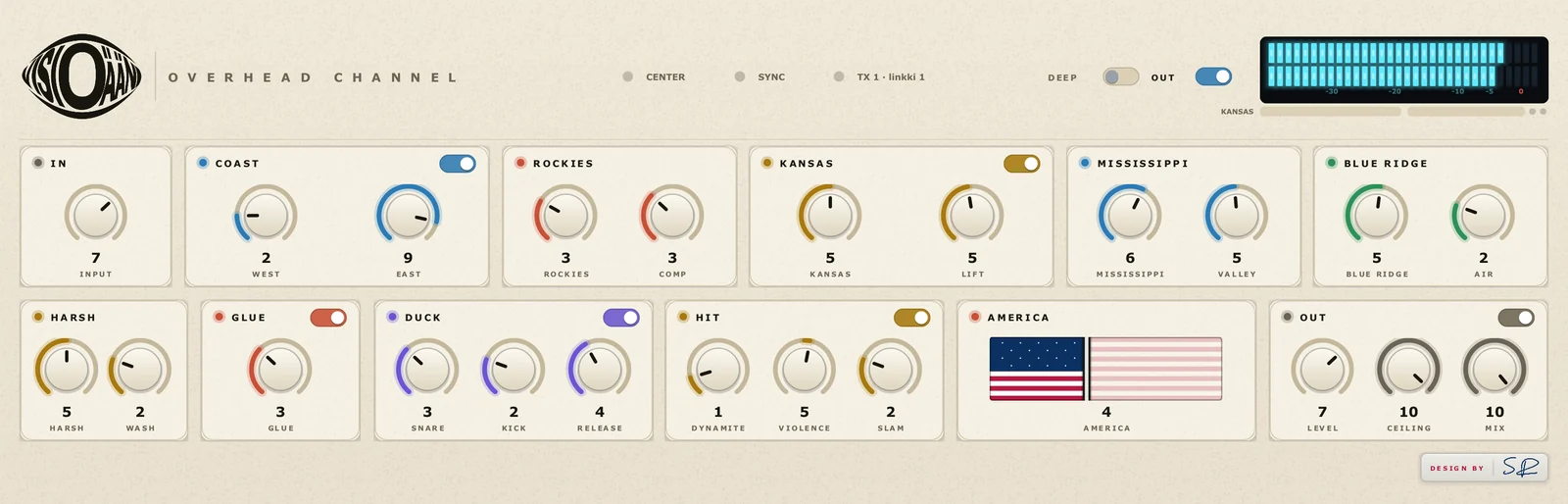Toggle the KANSAS section power switch
Viewport: 1568px width, 504px height.
click(x=1022, y=164)
